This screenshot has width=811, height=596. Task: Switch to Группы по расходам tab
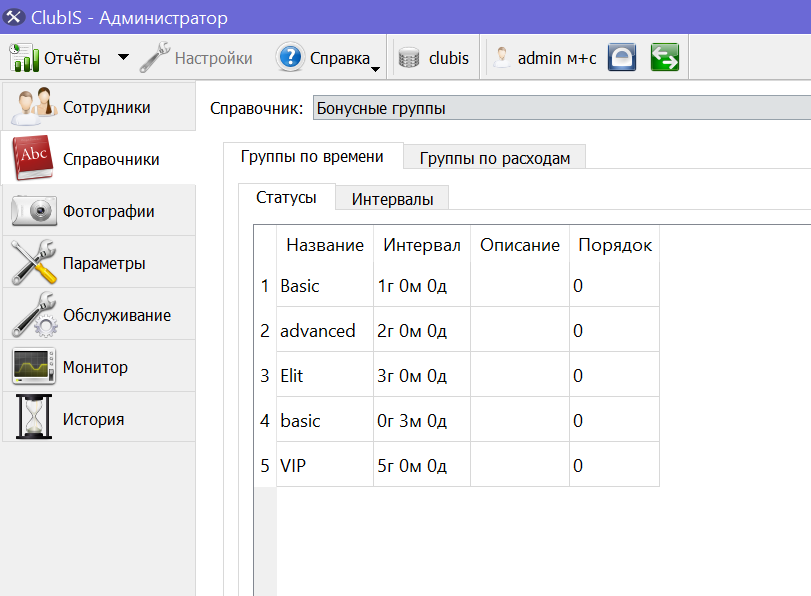pos(494,157)
